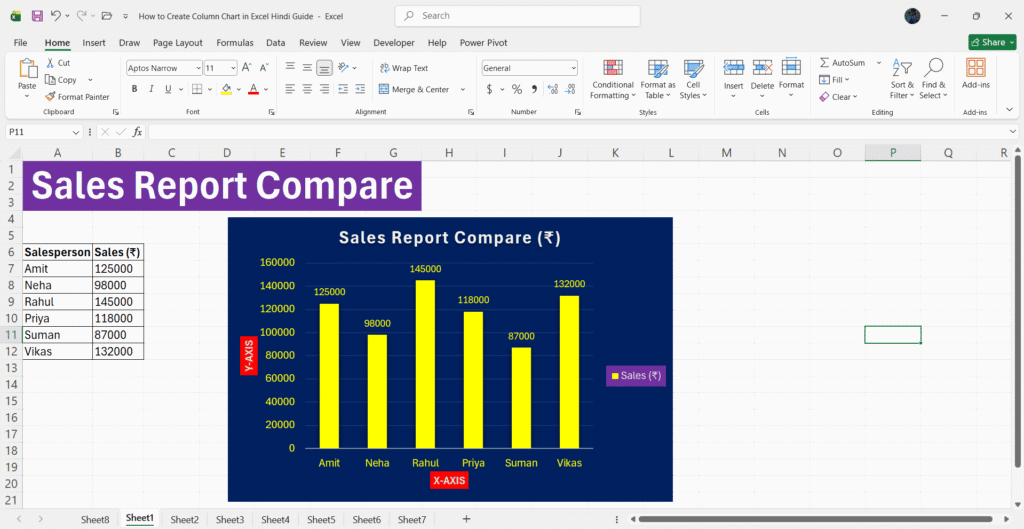Toggle underline formatting
This screenshot has height=529, width=1024.
pyautogui.click(x=168, y=89)
